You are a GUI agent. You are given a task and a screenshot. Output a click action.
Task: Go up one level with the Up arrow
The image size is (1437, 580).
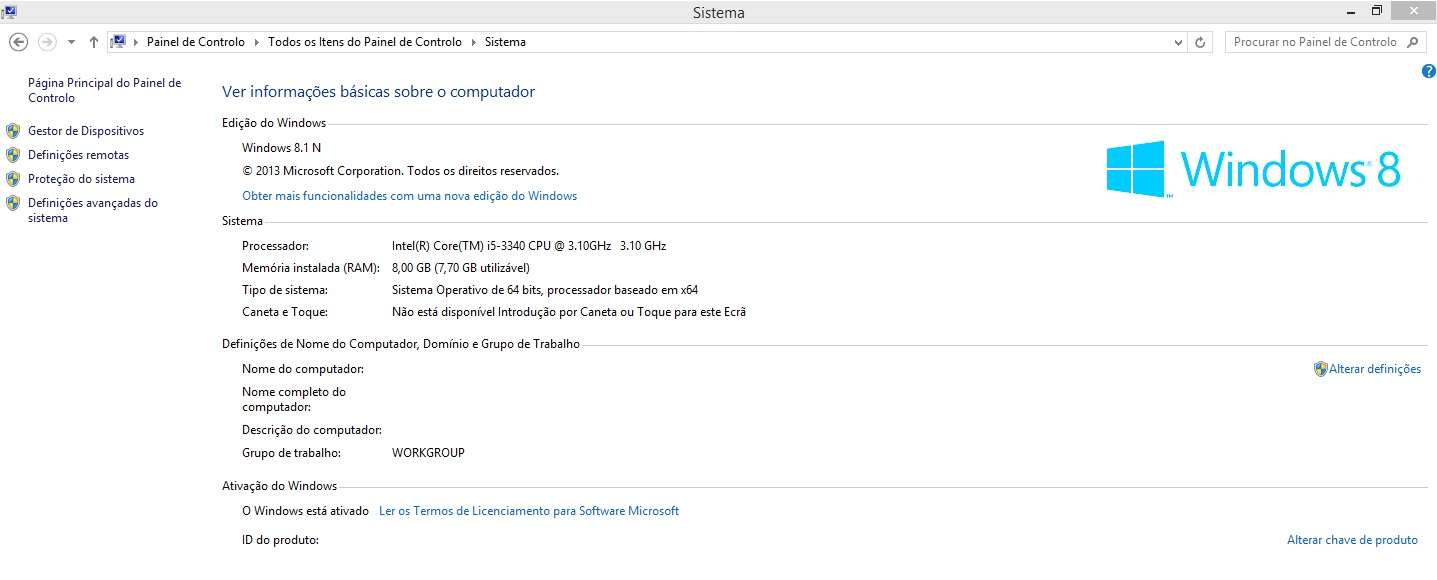[94, 42]
